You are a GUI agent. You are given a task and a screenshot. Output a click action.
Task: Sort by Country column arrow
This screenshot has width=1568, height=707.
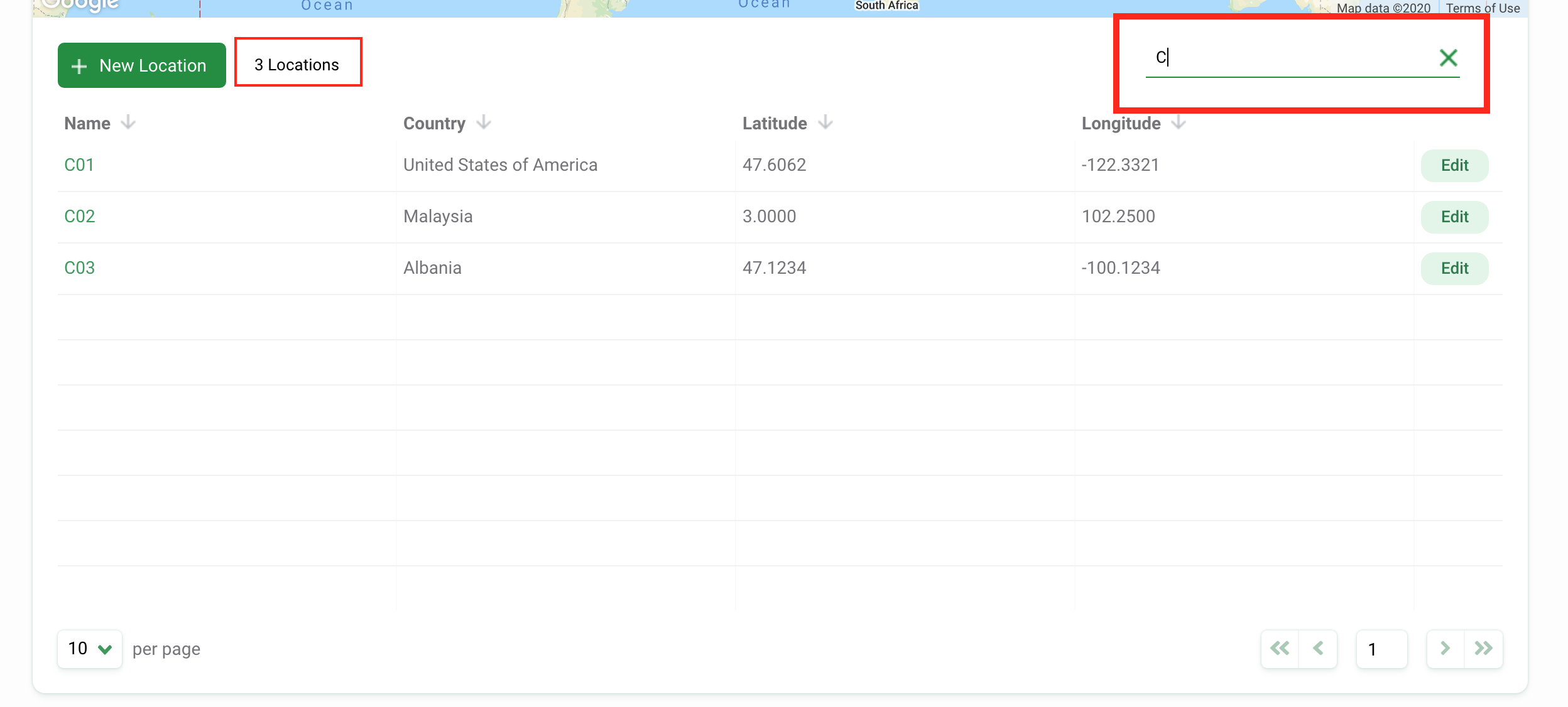[484, 122]
